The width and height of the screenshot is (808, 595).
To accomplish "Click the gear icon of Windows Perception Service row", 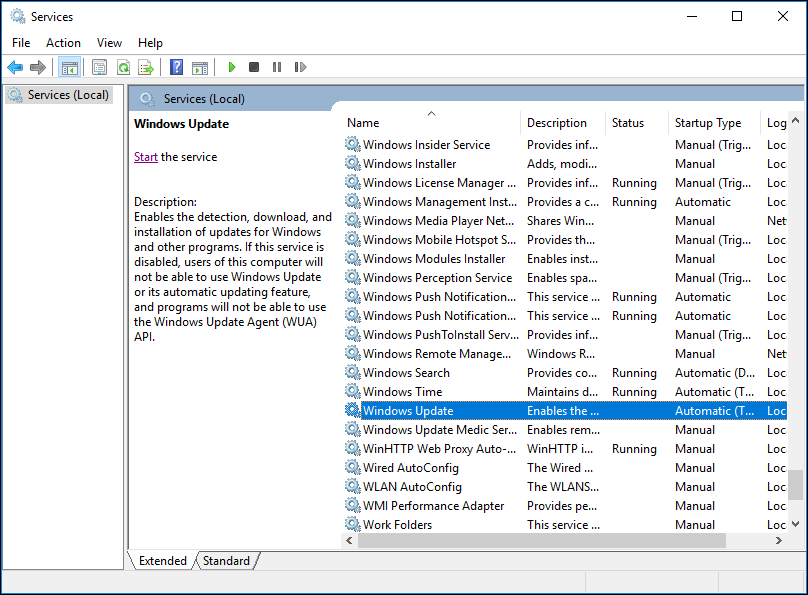I will click(352, 277).
